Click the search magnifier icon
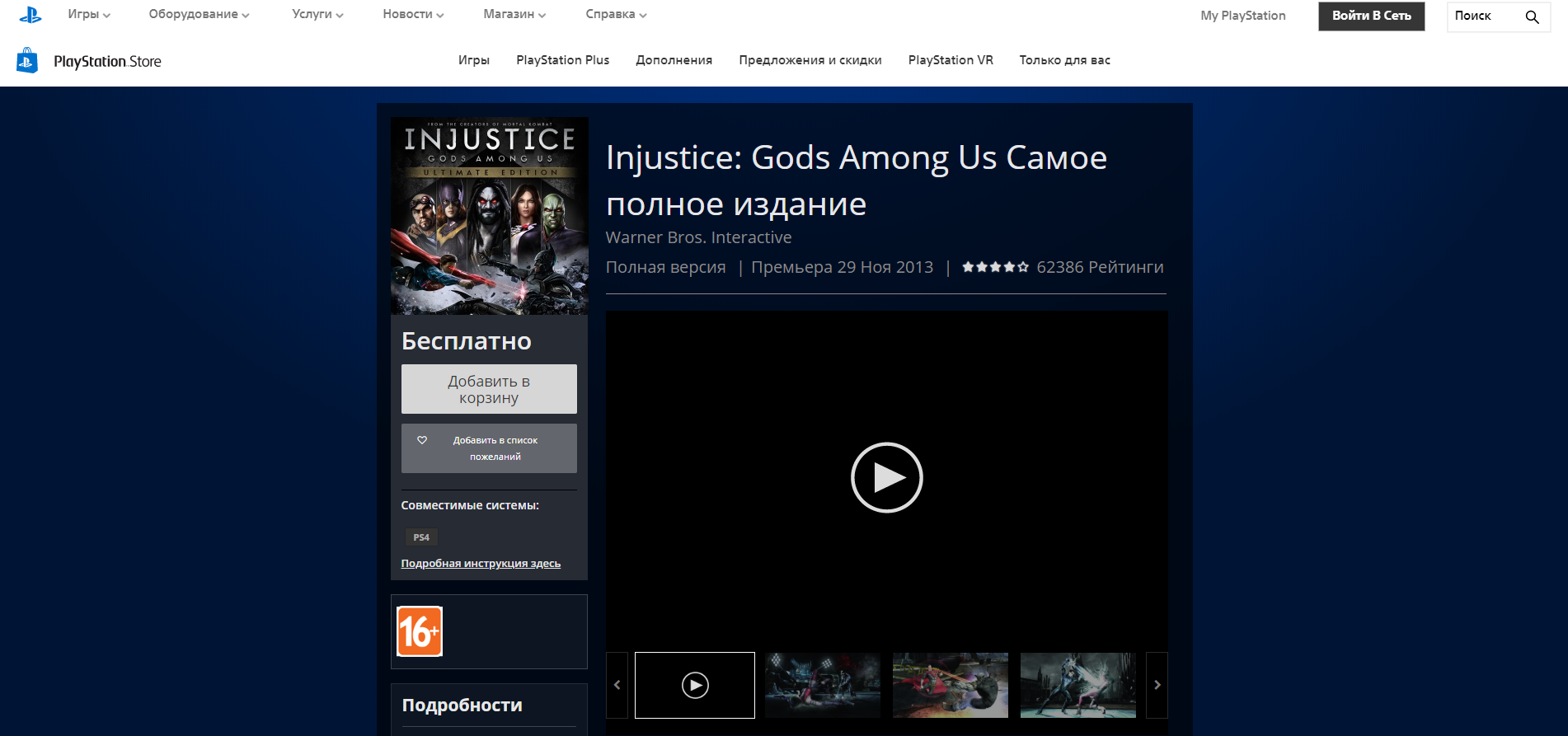 pos(1532,16)
